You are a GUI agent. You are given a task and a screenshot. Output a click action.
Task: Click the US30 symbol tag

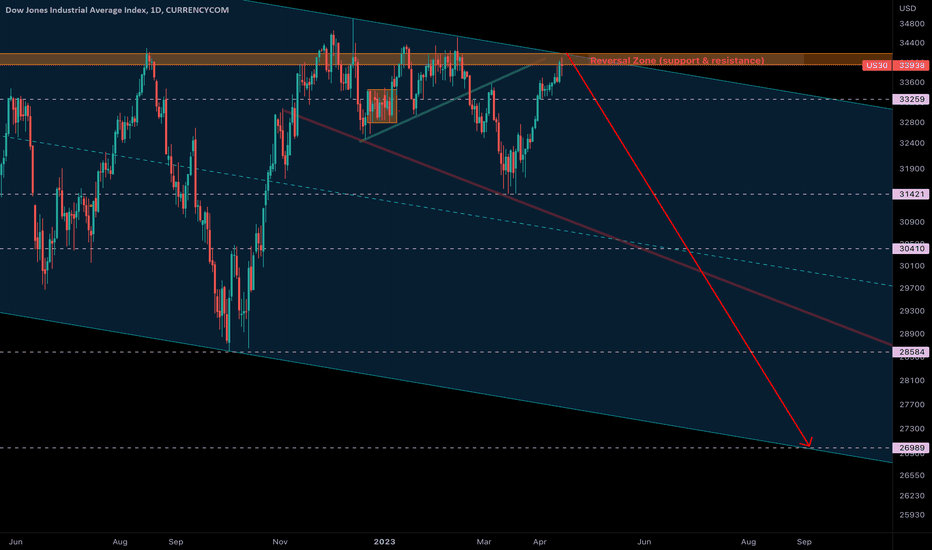(x=877, y=65)
